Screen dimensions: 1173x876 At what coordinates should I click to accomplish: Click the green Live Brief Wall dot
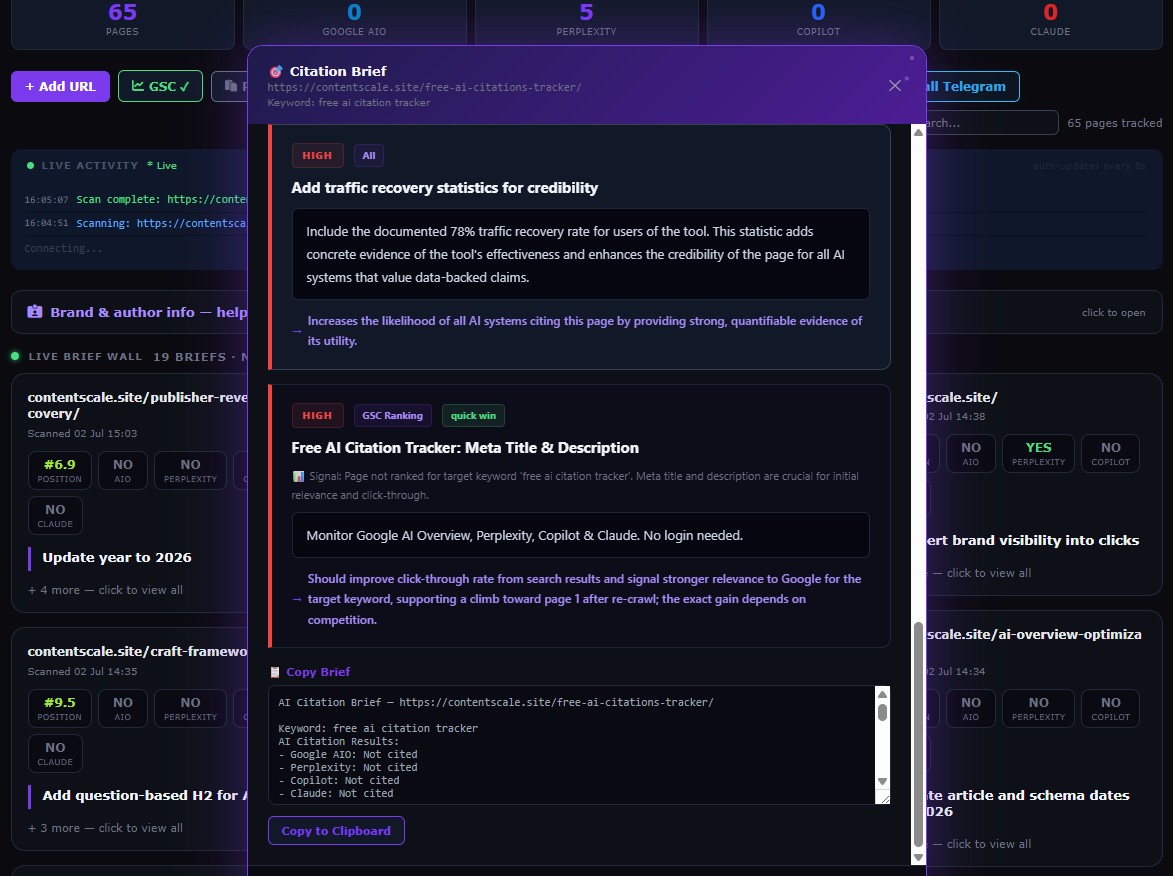pyautogui.click(x=15, y=356)
